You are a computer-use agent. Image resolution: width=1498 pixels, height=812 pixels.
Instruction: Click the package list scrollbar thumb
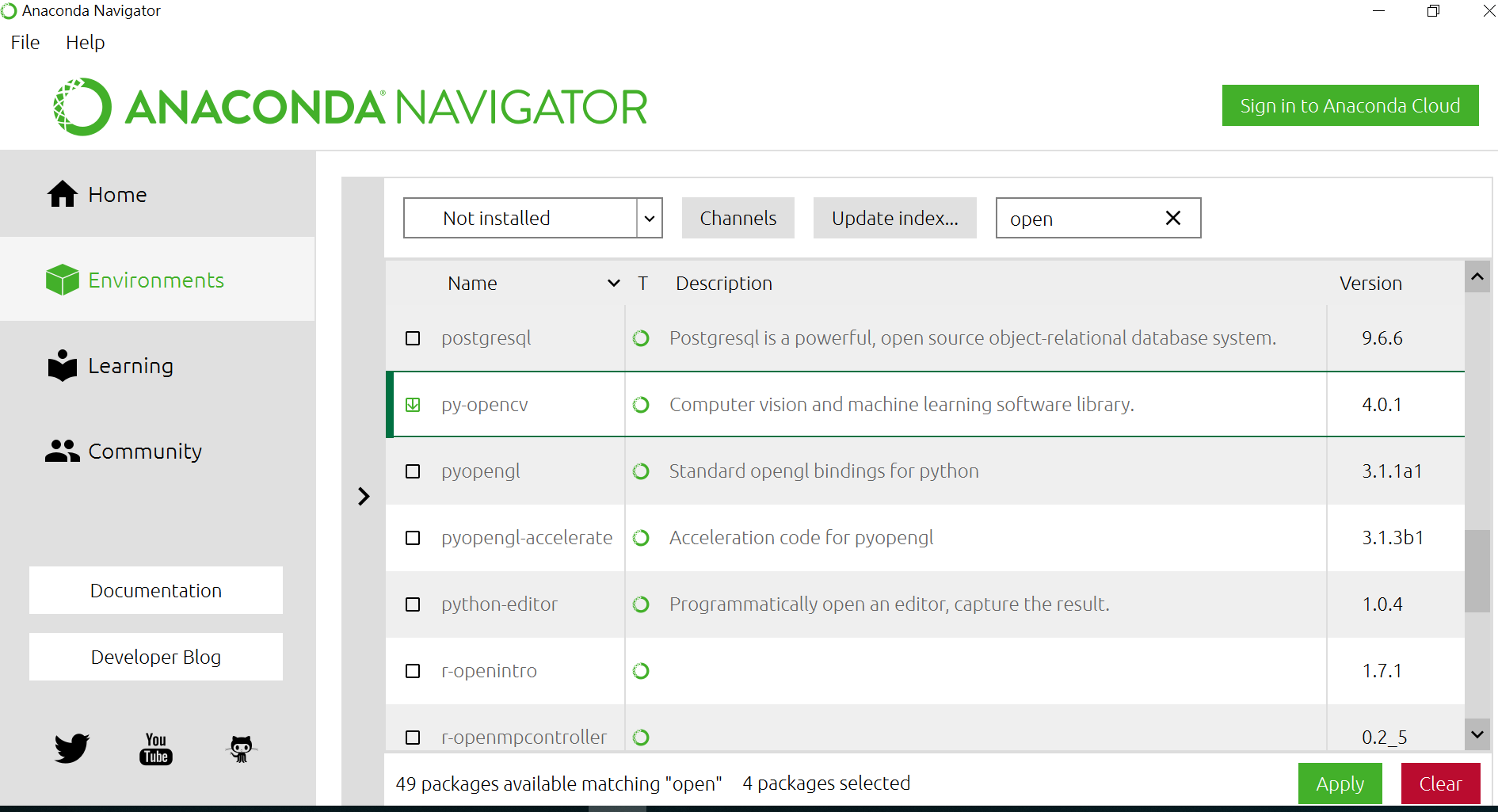pos(1477,570)
